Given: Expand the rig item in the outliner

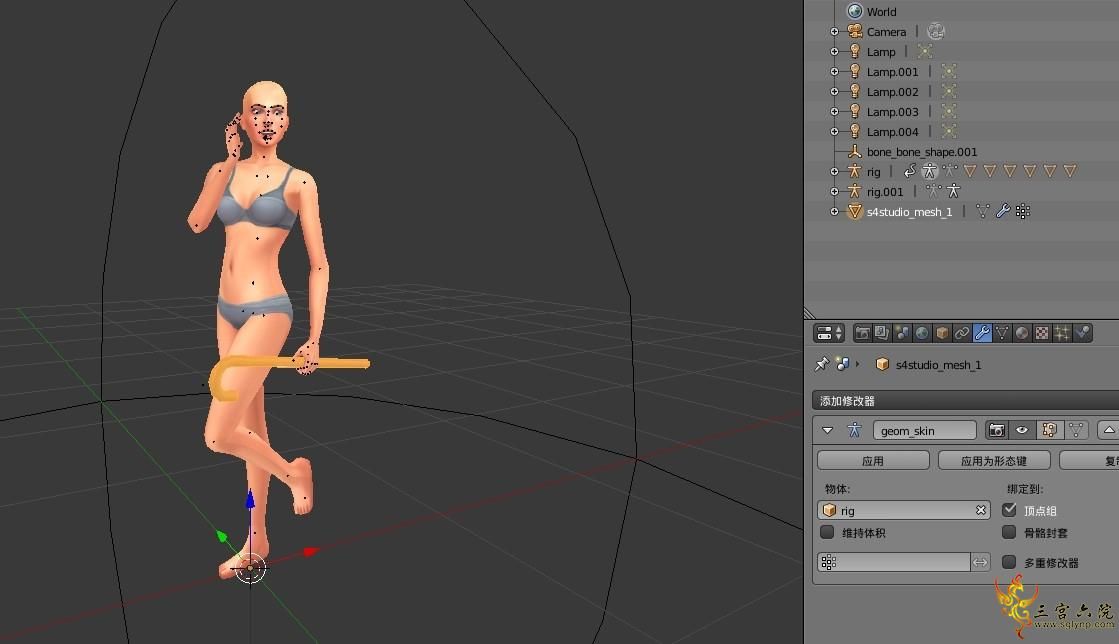Looking at the screenshot, I should point(834,171).
